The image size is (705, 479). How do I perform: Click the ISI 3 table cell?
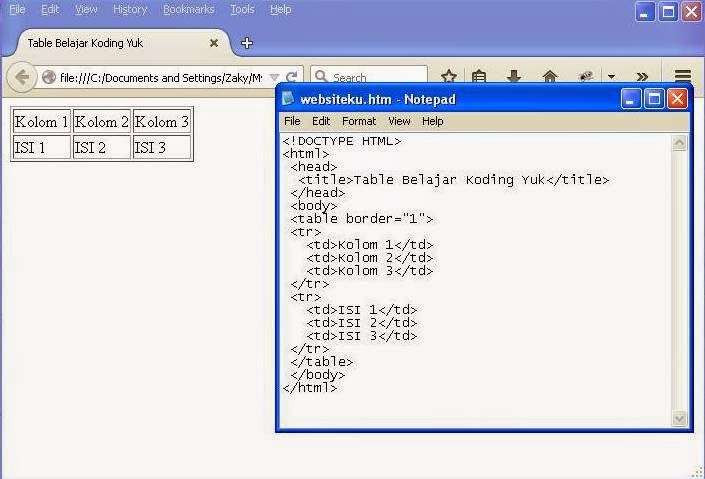(162, 147)
